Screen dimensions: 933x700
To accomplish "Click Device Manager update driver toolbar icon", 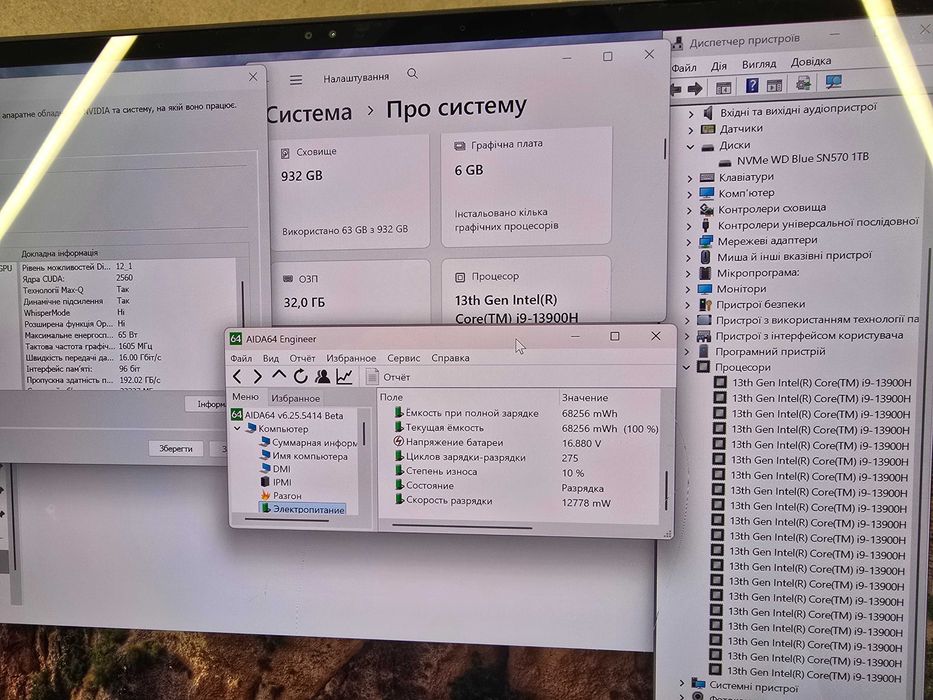I will 803,83.
